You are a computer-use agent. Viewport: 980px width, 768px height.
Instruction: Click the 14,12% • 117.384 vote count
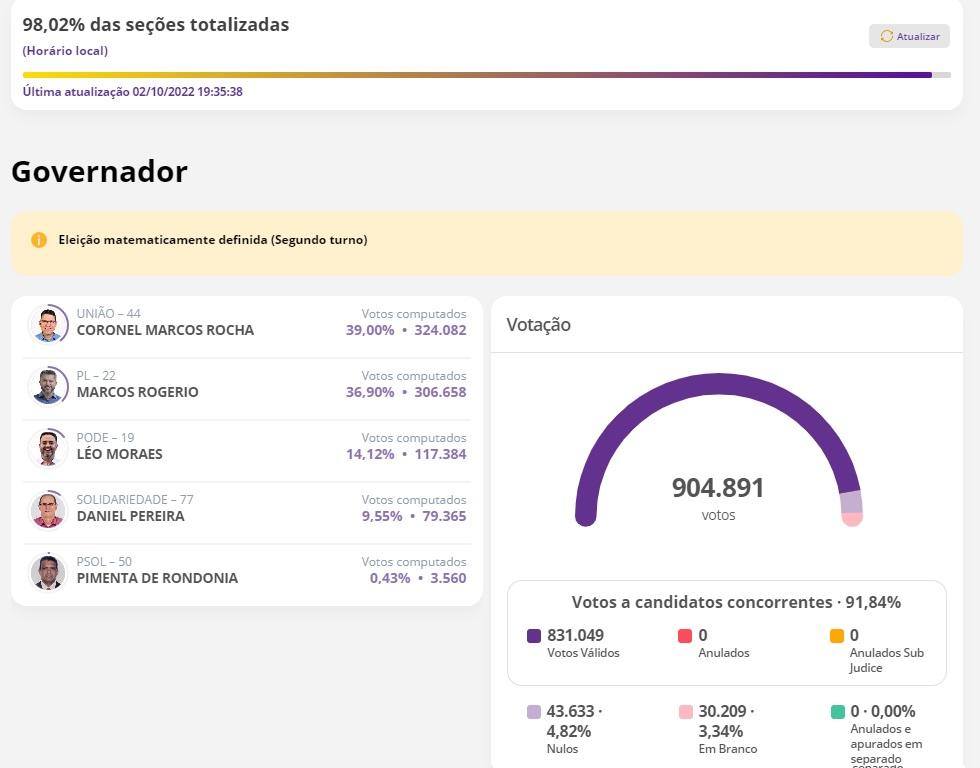coord(406,454)
